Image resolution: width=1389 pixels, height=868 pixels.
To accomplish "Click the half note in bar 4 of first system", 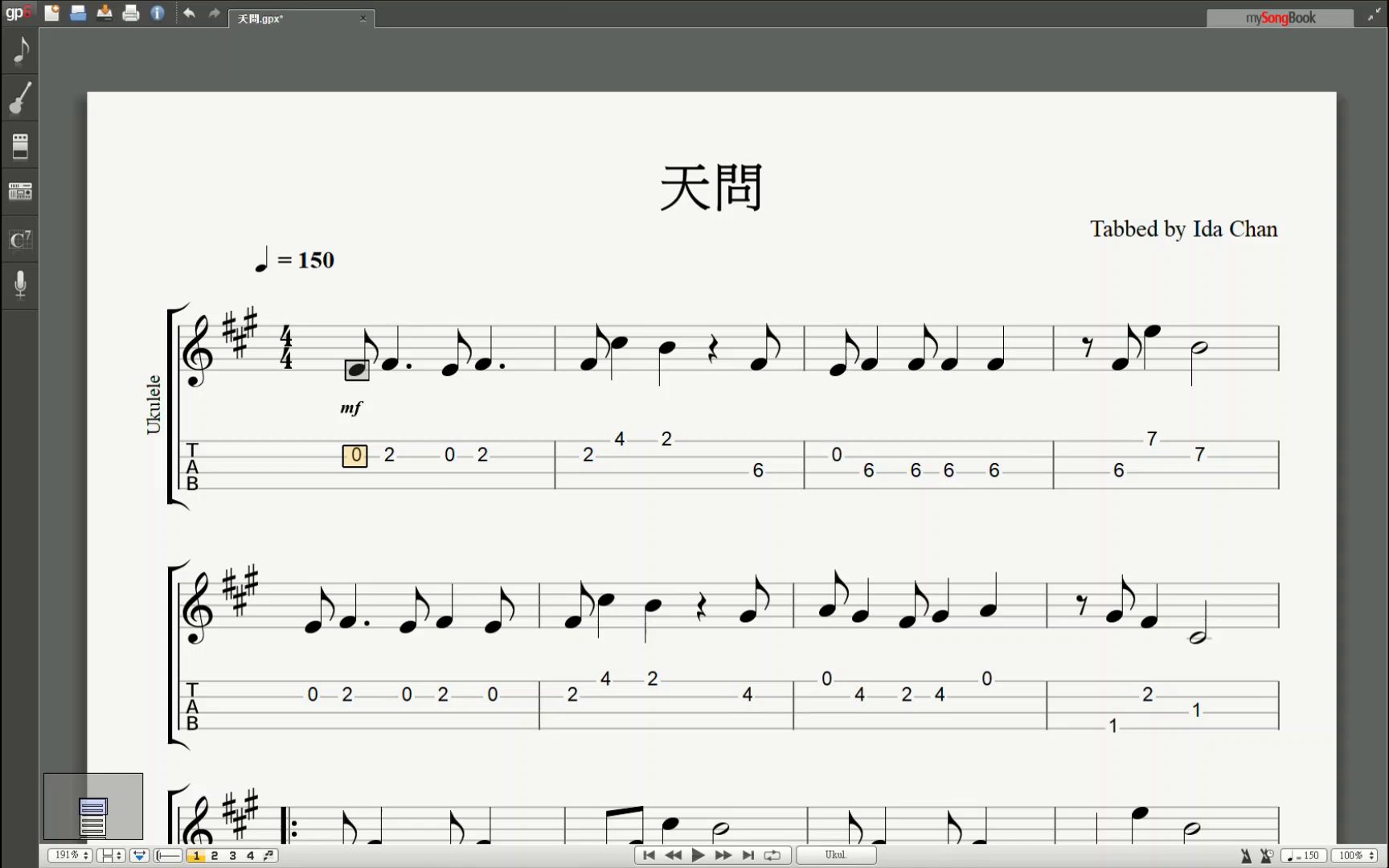I will [x=1198, y=348].
